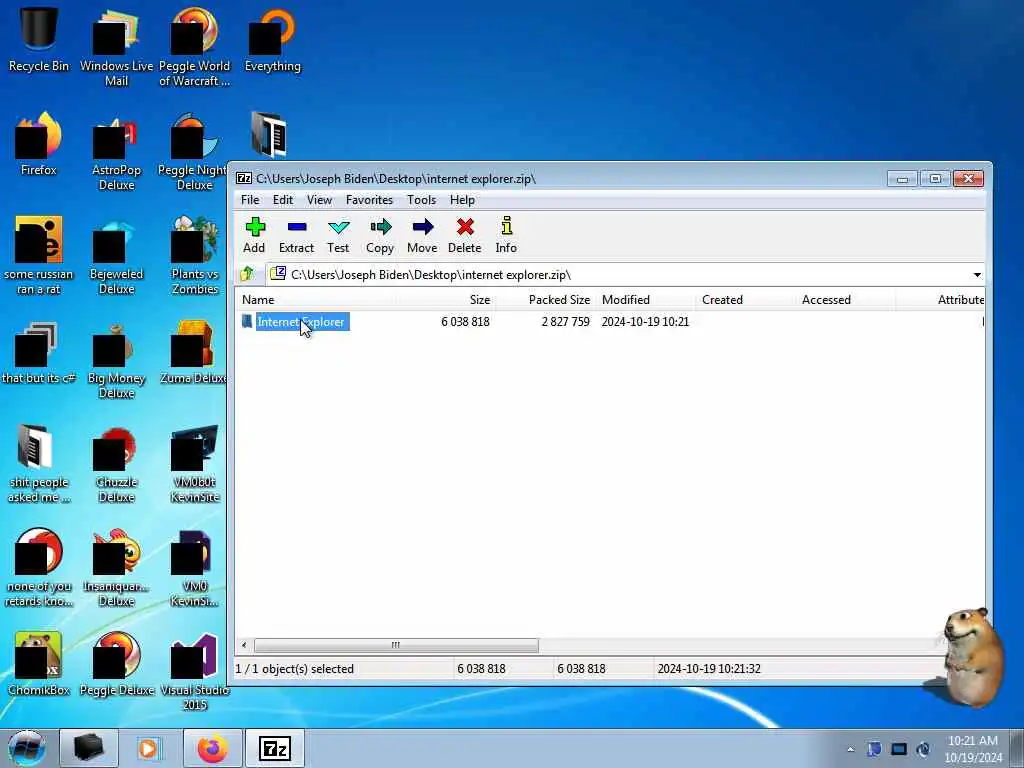Screen dimensions: 1024x768
Task: Click the 2 827 759 packed size cell
Action: coord(566,322)
